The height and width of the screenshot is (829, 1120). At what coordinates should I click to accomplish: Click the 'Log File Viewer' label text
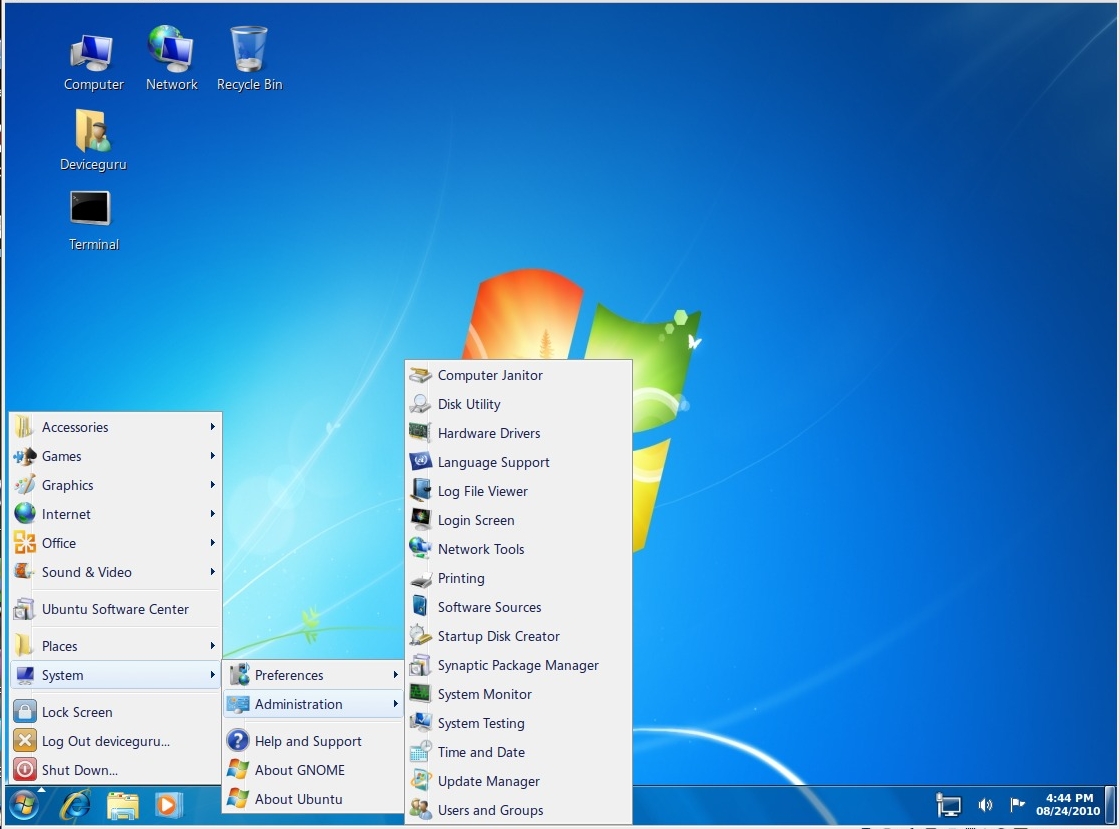tap(483, 491)
